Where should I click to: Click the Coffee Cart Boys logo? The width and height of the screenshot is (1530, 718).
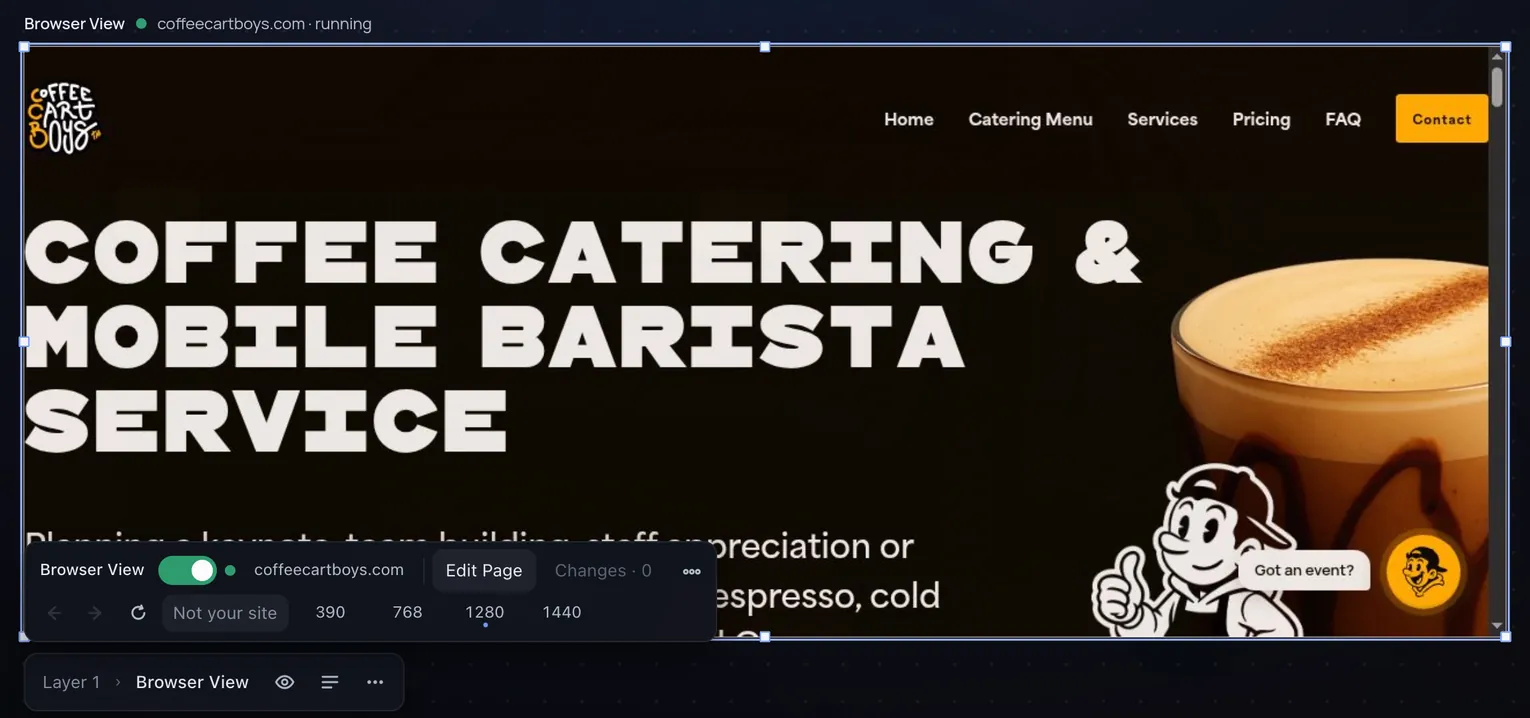click(65, 118)
